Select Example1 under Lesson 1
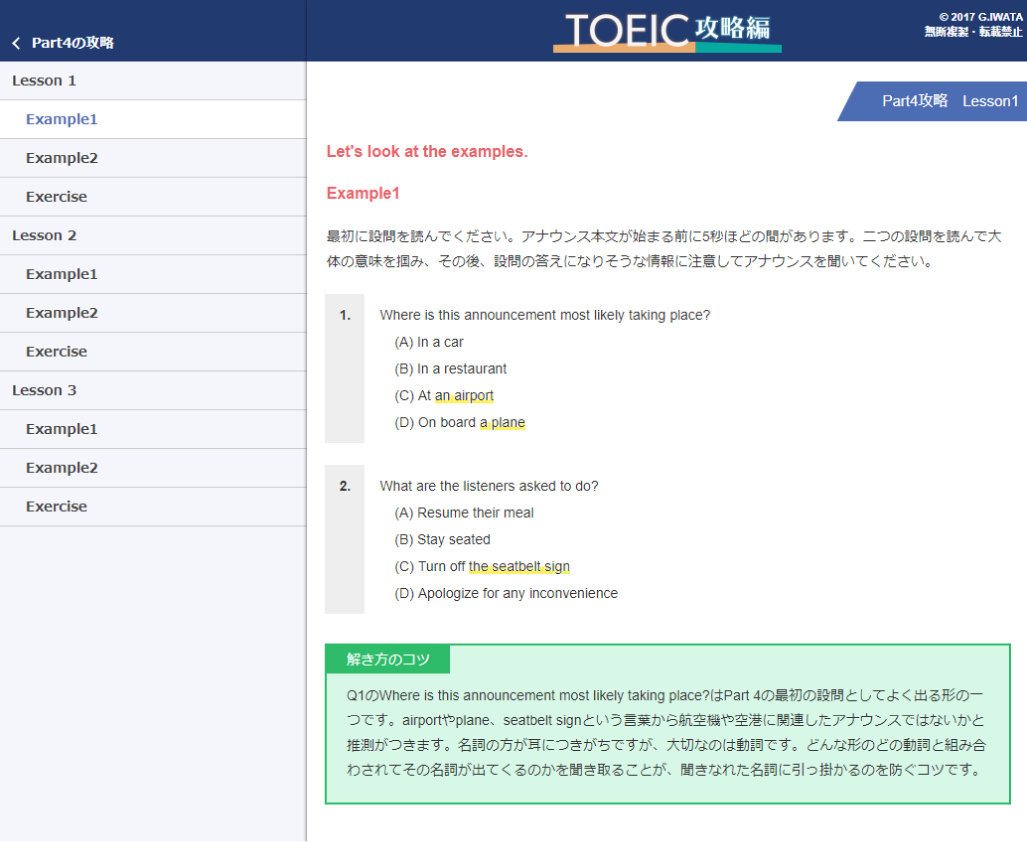 [62, 119]
